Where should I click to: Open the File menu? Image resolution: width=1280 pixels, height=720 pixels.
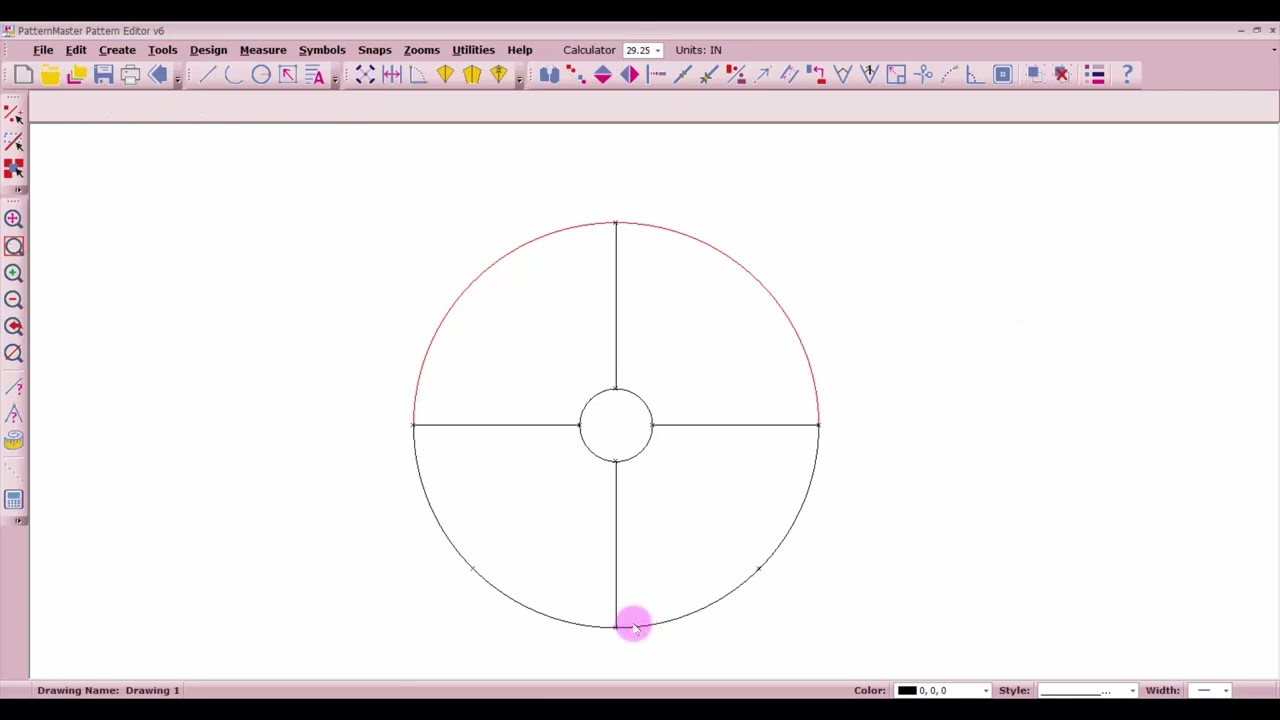pyautogui.click(x=43, y=50)
